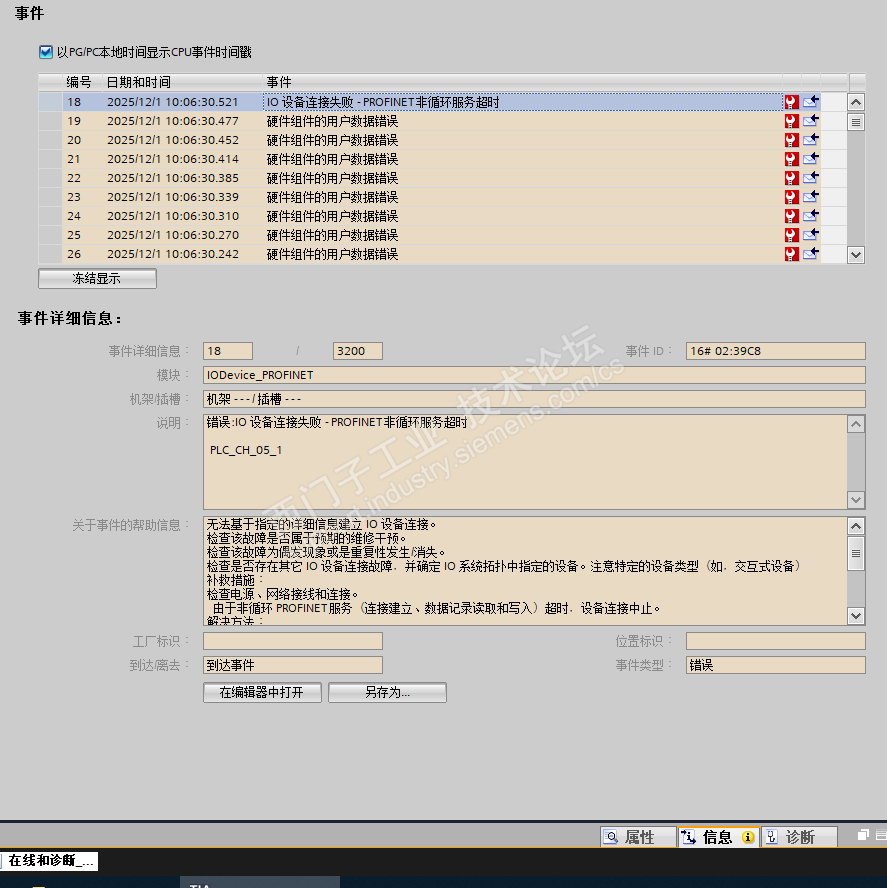Click the red error icon for event 18

tap(791, 102)
